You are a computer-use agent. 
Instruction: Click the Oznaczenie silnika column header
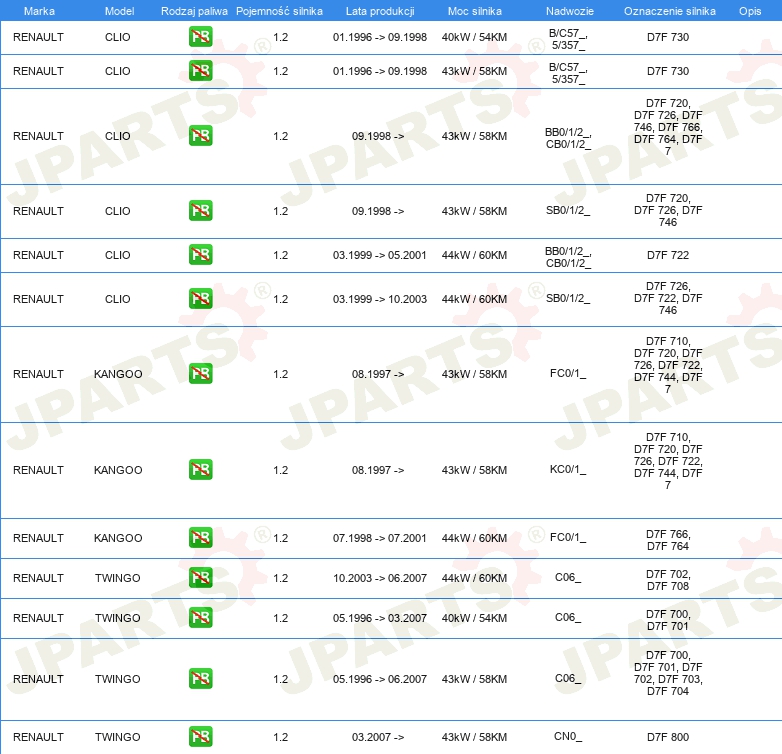[x=669, y=11]
